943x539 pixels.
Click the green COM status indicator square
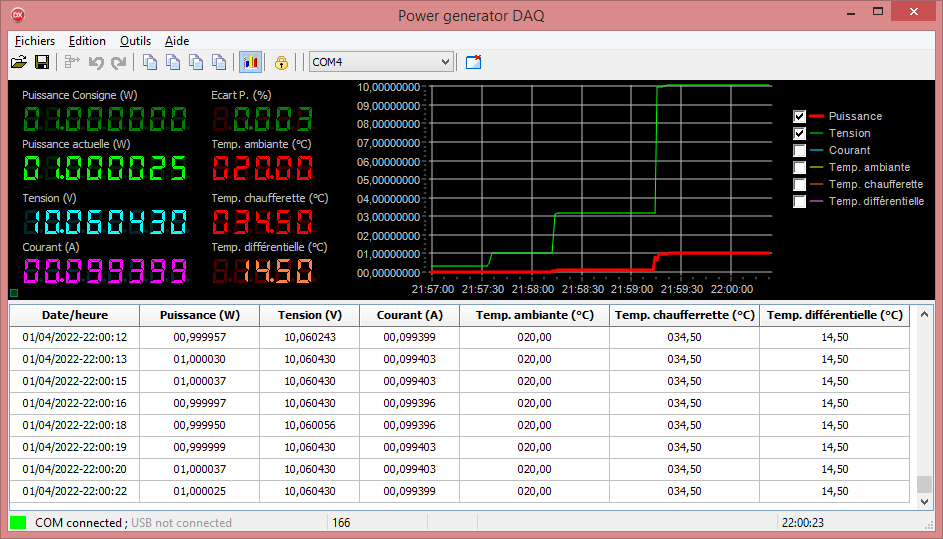click(x=19, y=522)
